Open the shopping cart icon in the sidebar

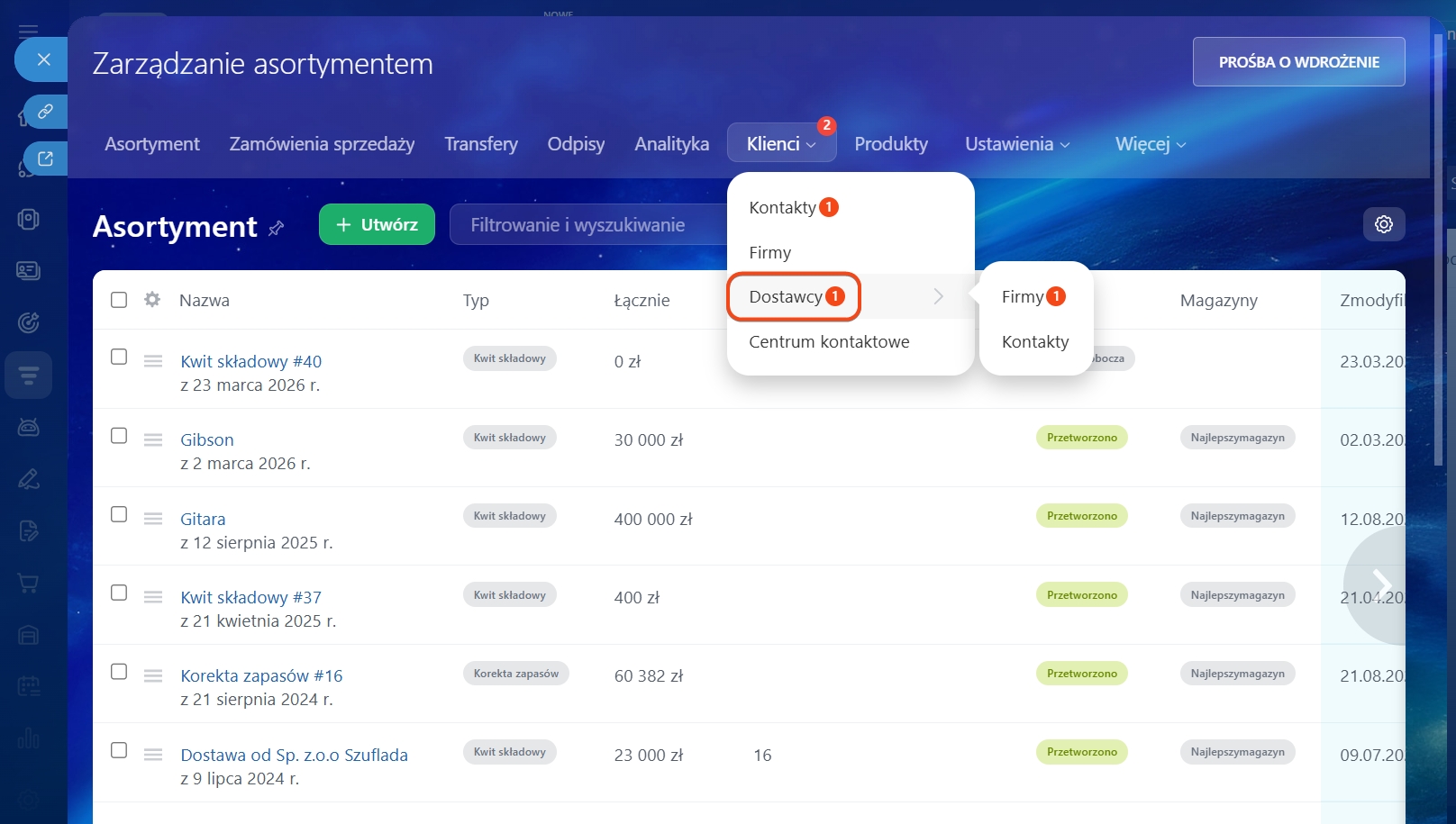tap(29, 584)
